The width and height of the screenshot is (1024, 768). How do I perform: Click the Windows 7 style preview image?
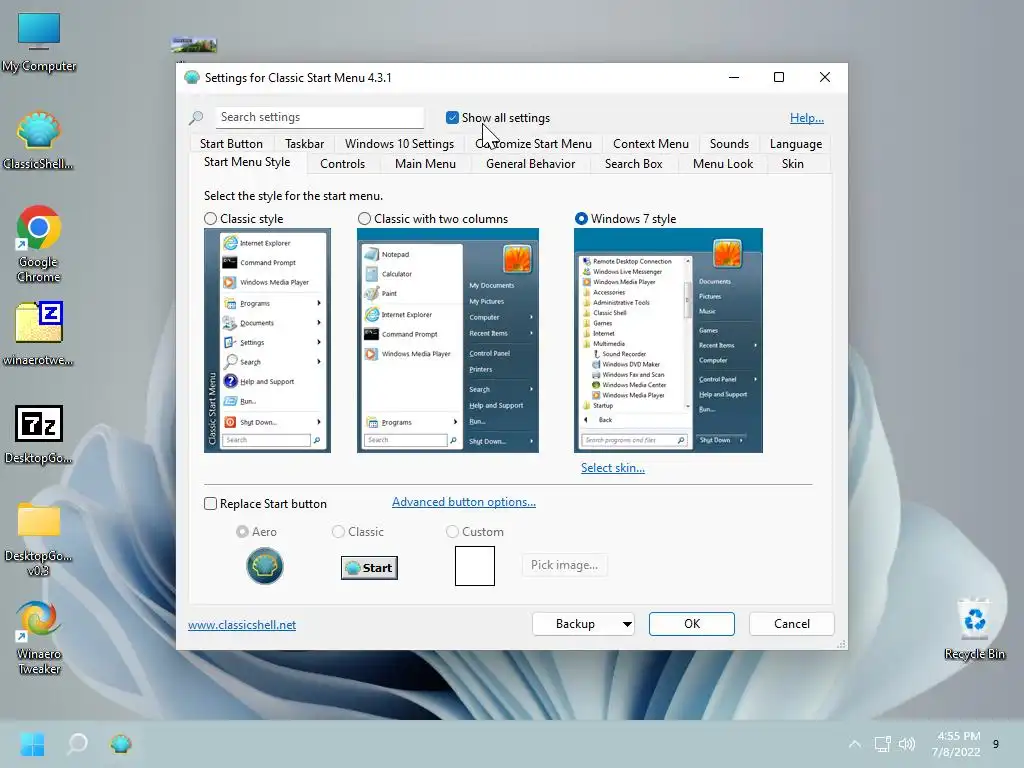[668, 340]
